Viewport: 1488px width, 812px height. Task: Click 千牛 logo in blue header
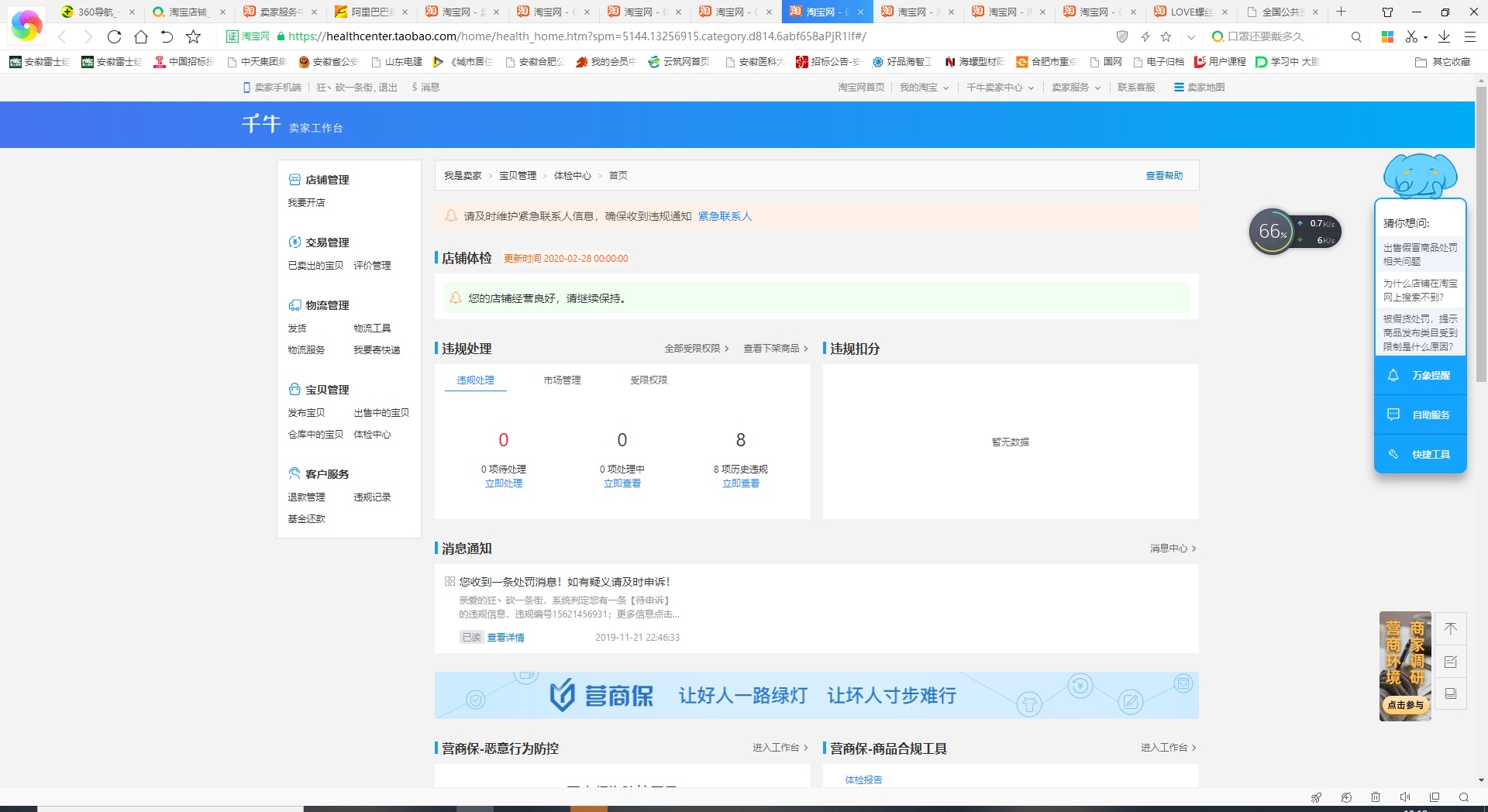pyautogui.click(x=261, y=124)
